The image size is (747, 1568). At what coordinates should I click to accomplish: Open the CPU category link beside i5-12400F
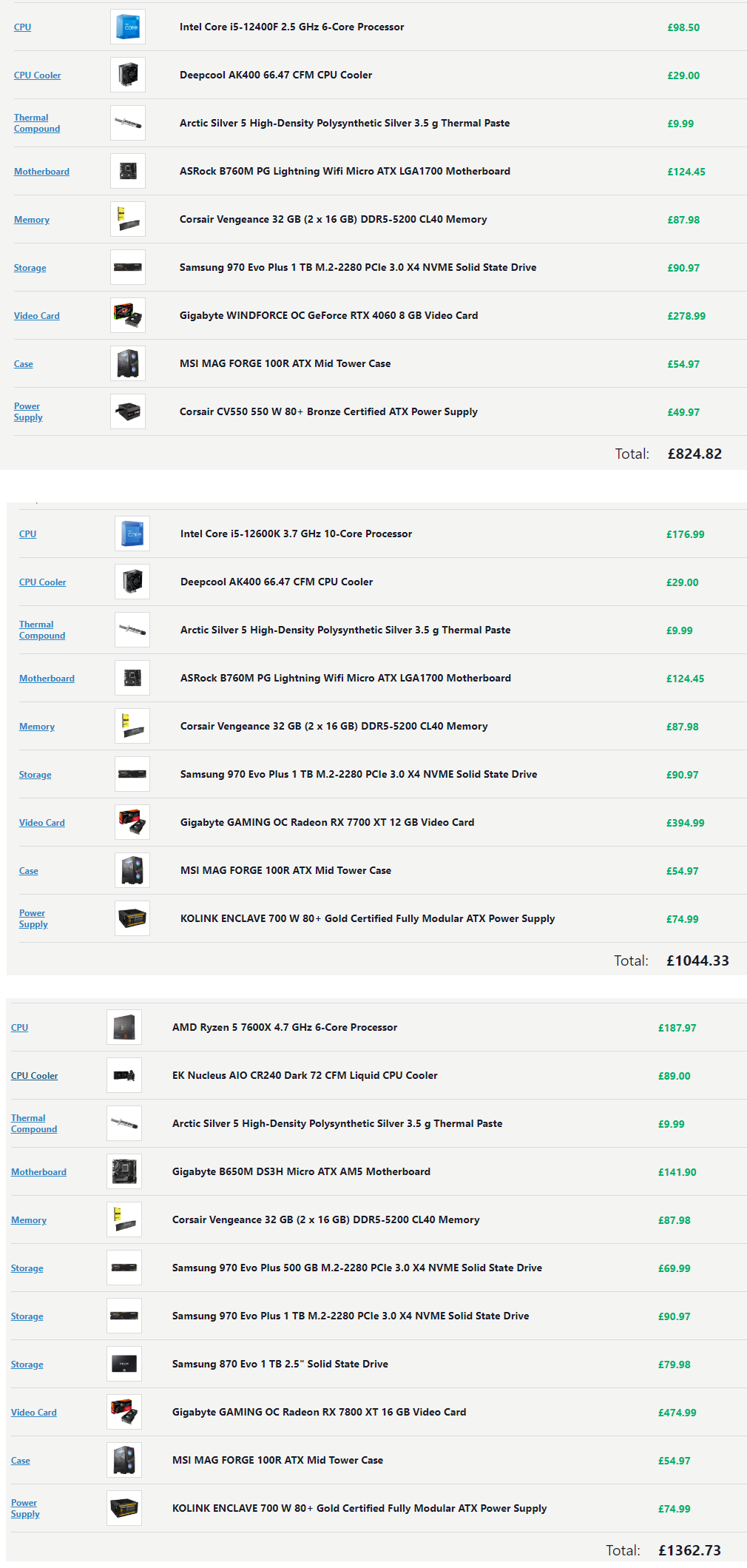[22, 27]
